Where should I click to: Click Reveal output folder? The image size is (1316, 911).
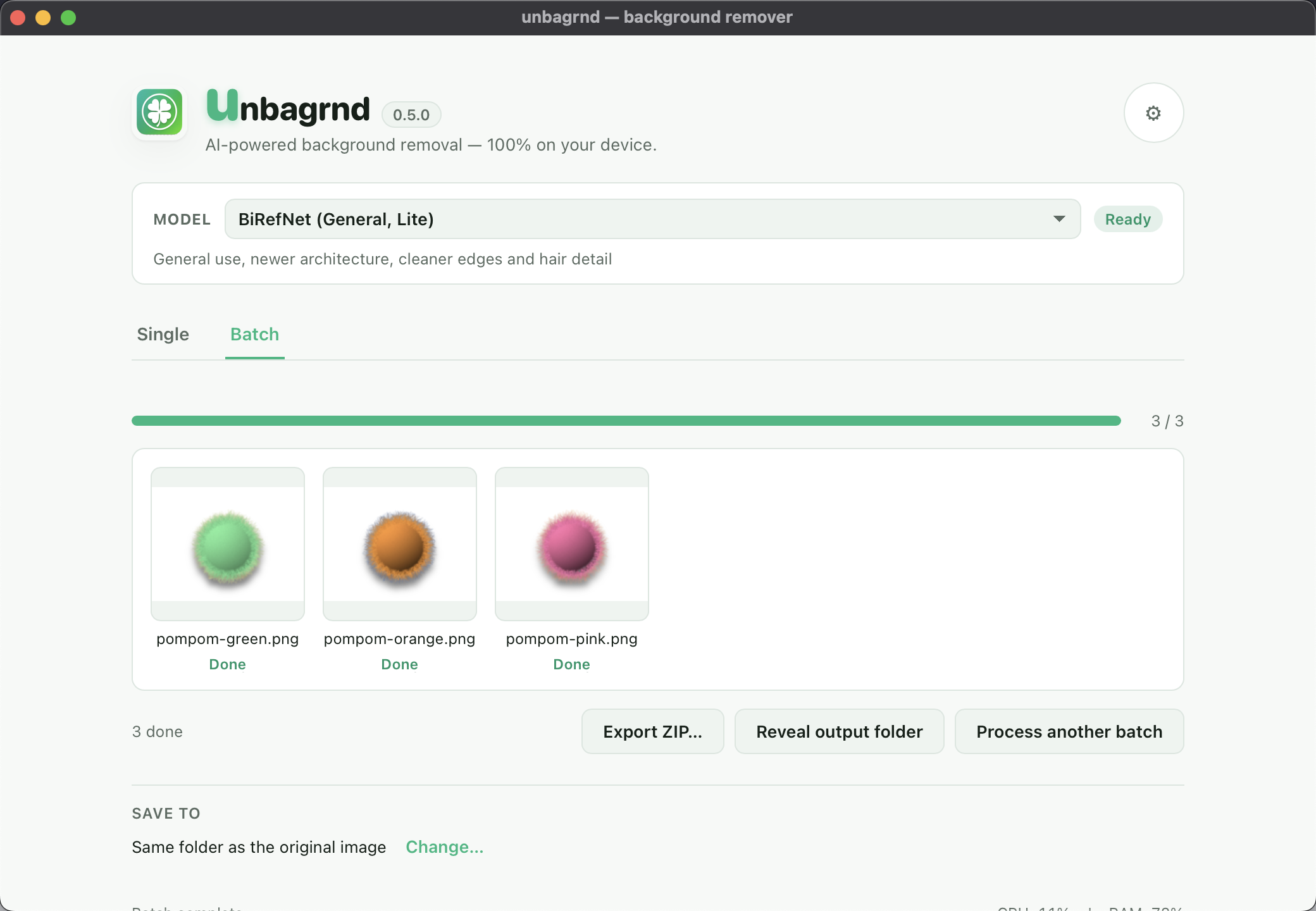(840, 731)
